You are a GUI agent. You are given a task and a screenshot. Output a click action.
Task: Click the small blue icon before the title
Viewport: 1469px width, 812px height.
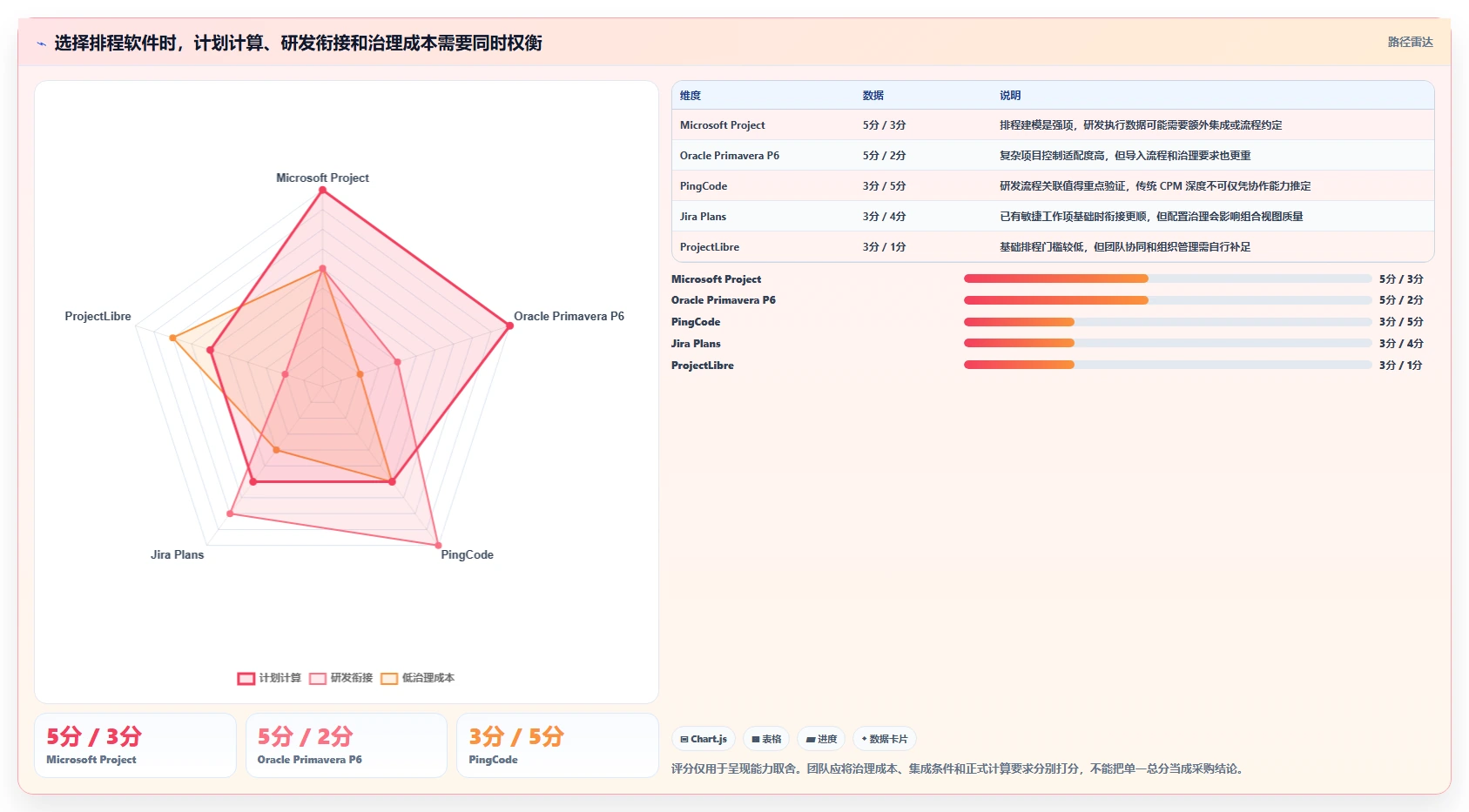pos(41,44)
